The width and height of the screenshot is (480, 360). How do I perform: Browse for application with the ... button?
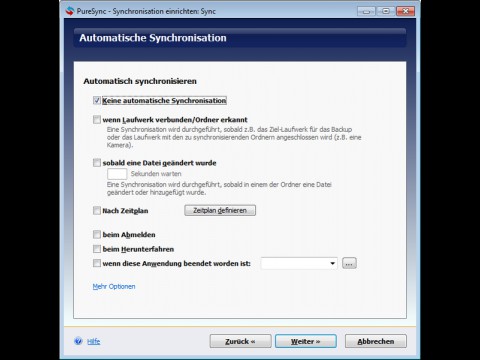click(349, 263)
